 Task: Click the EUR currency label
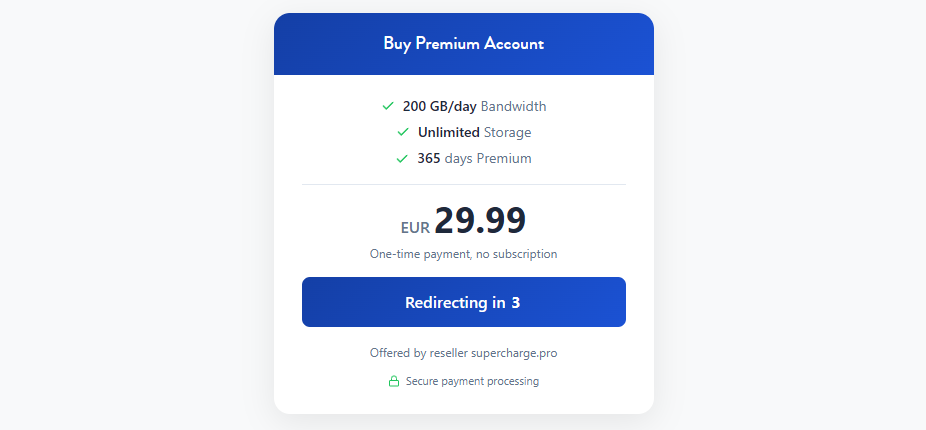tap(415, 228)
